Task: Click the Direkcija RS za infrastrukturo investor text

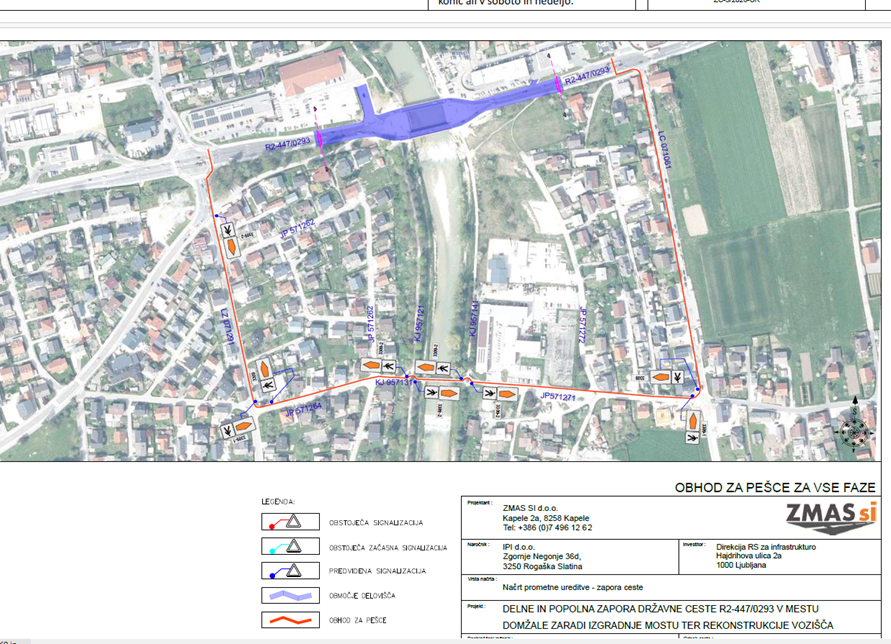Action: click(x=766, y=547)
